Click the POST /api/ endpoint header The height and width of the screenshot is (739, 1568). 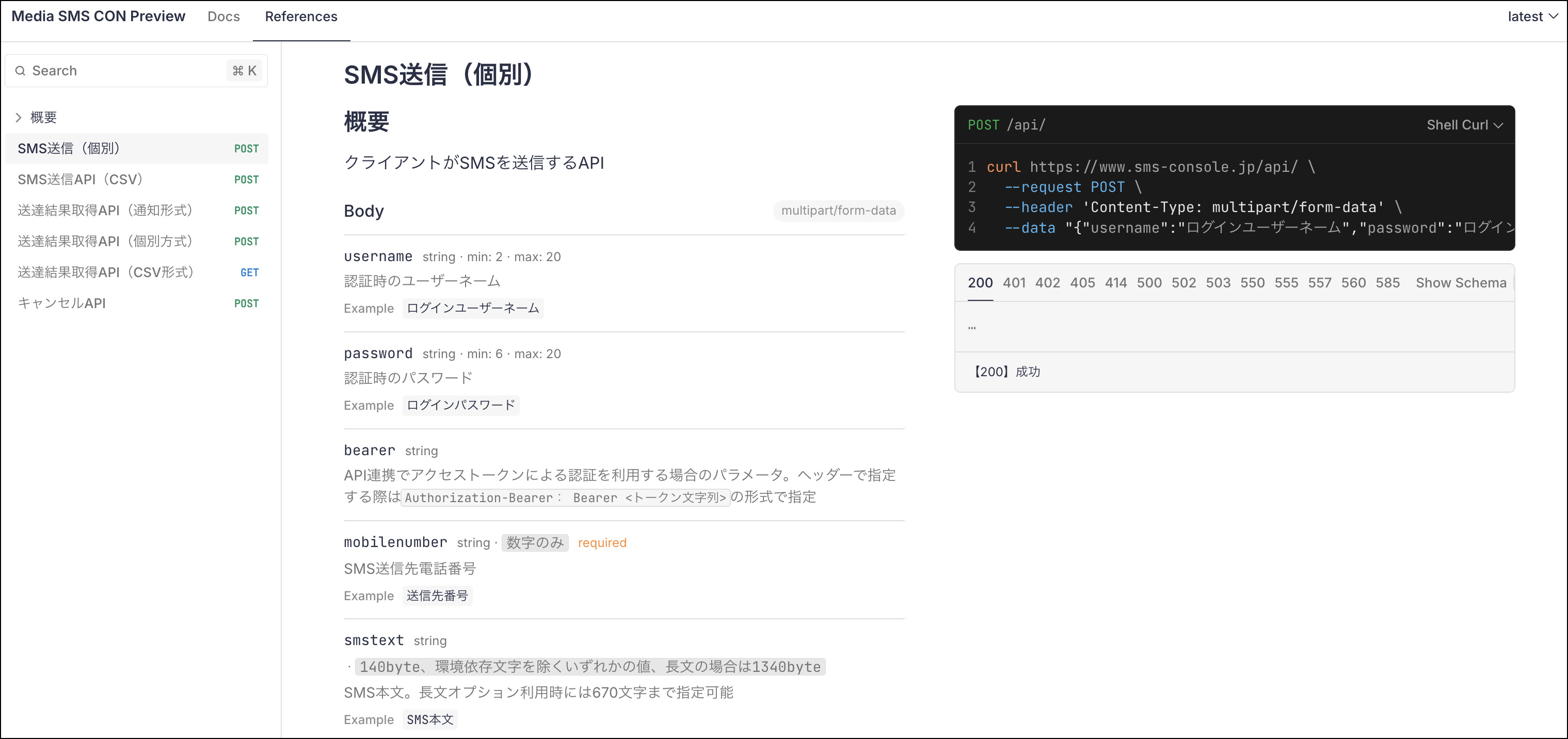pos(1007,125)
